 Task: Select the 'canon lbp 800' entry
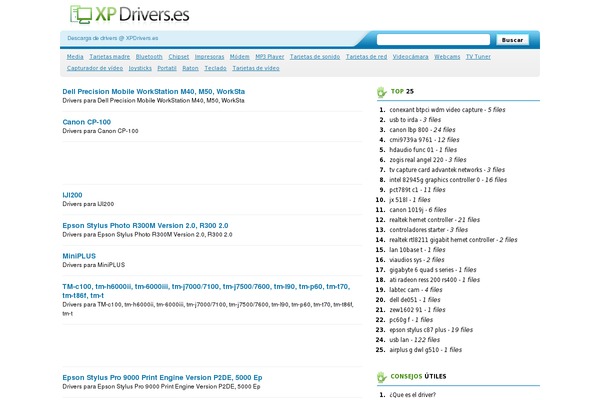[422, 130]
